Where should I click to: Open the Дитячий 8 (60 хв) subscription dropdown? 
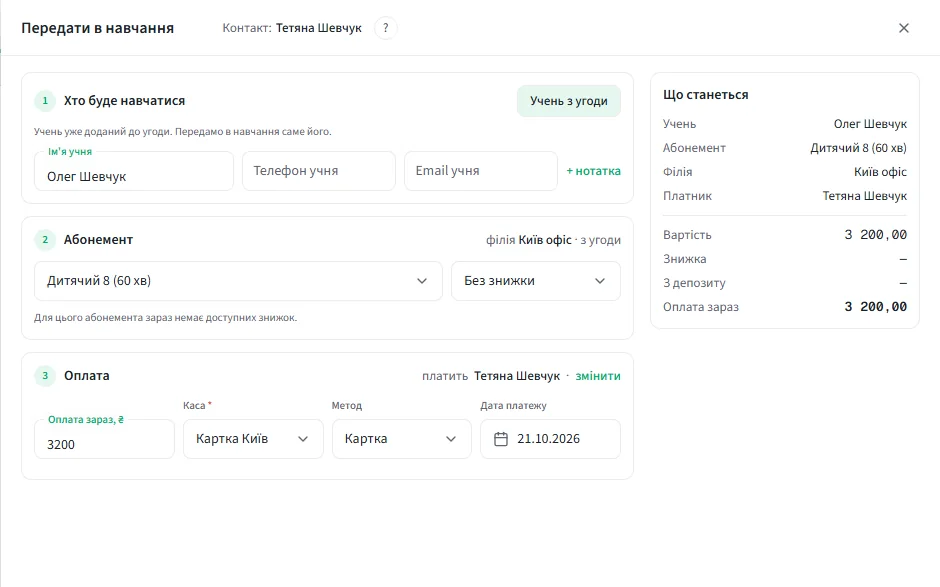tap(238, 281)
